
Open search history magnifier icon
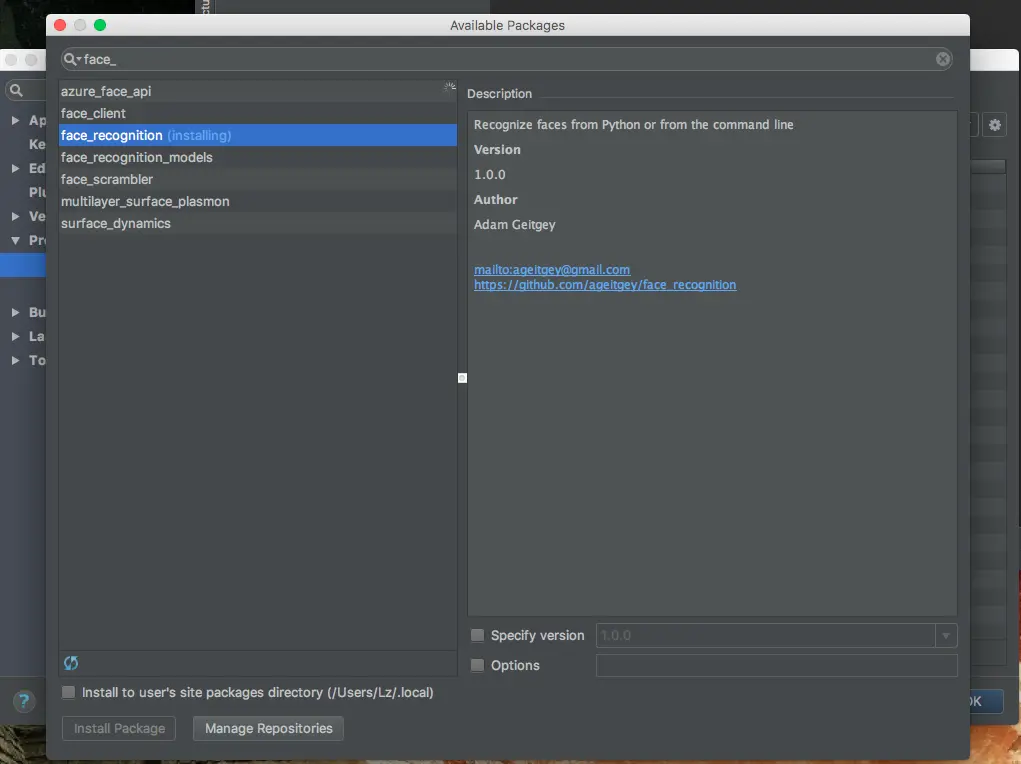coord(72,59)
